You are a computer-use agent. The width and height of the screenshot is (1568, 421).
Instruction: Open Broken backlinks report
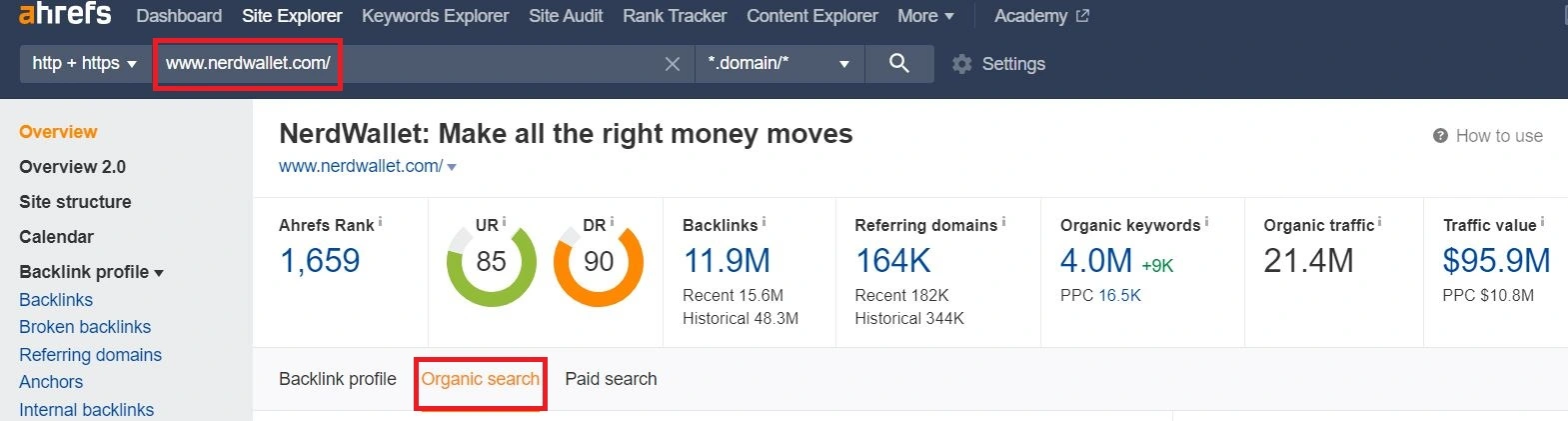click(x=85, y=327)
